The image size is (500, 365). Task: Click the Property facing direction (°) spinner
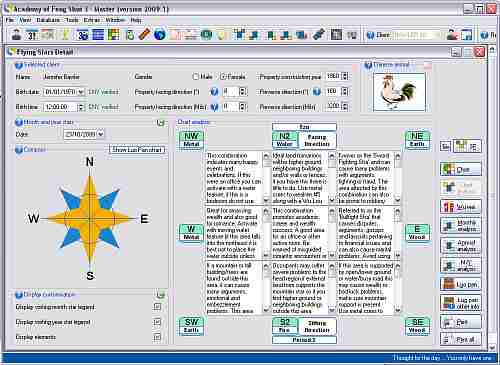243,91
